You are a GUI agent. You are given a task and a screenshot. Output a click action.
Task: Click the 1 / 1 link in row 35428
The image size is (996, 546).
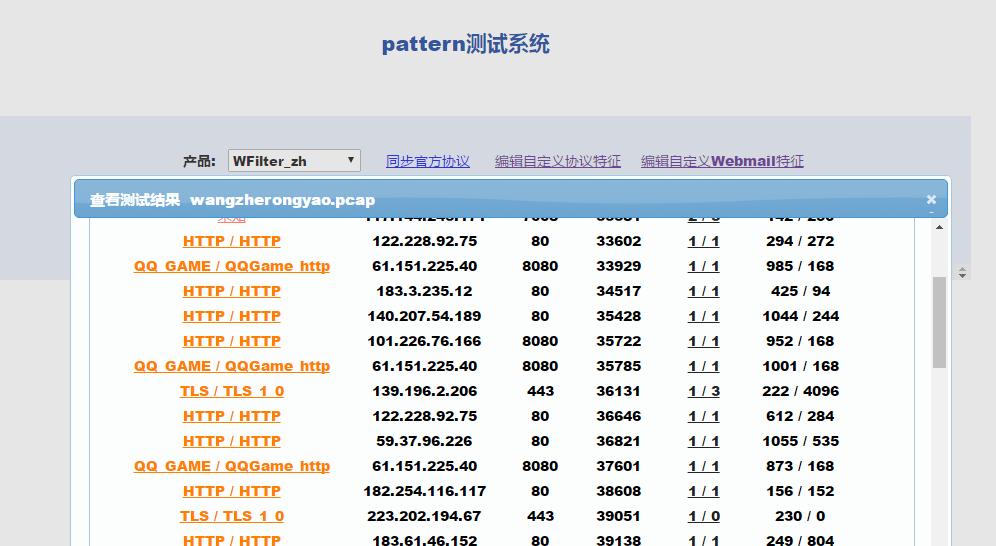704,316
